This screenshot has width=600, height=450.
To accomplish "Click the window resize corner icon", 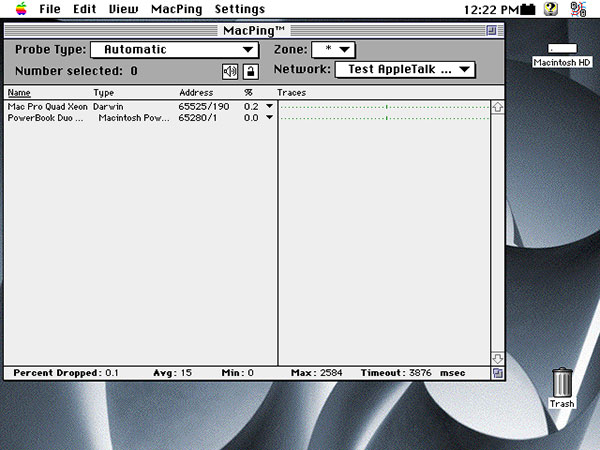I will click(497, 373).
